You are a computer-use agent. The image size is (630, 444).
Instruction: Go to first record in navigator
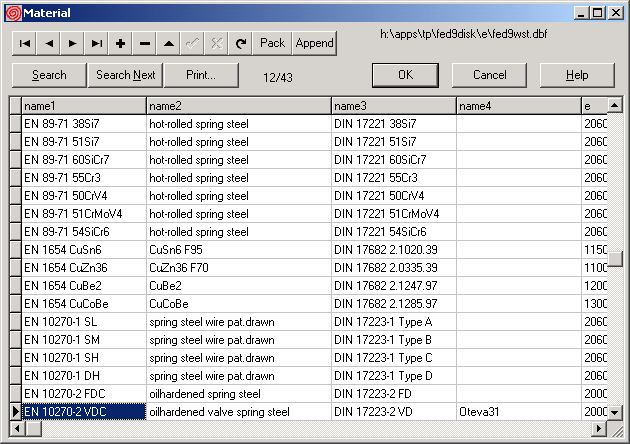pyautogui.click(x=25, y=43)
